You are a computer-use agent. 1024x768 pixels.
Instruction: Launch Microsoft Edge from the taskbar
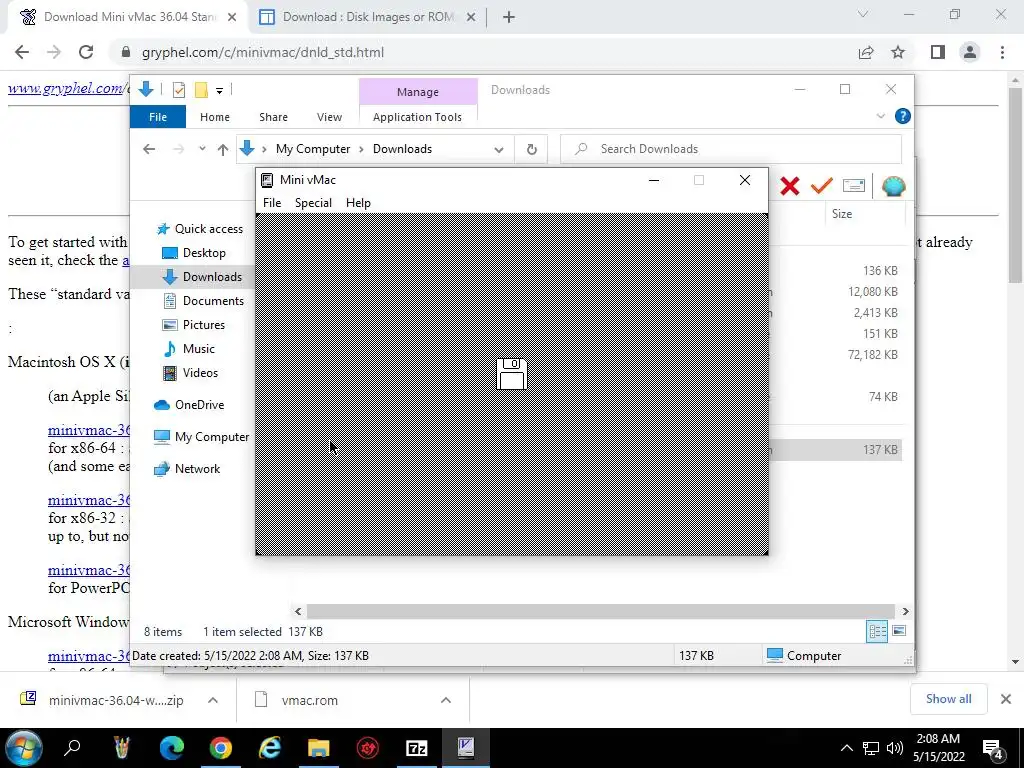(172, 748)
